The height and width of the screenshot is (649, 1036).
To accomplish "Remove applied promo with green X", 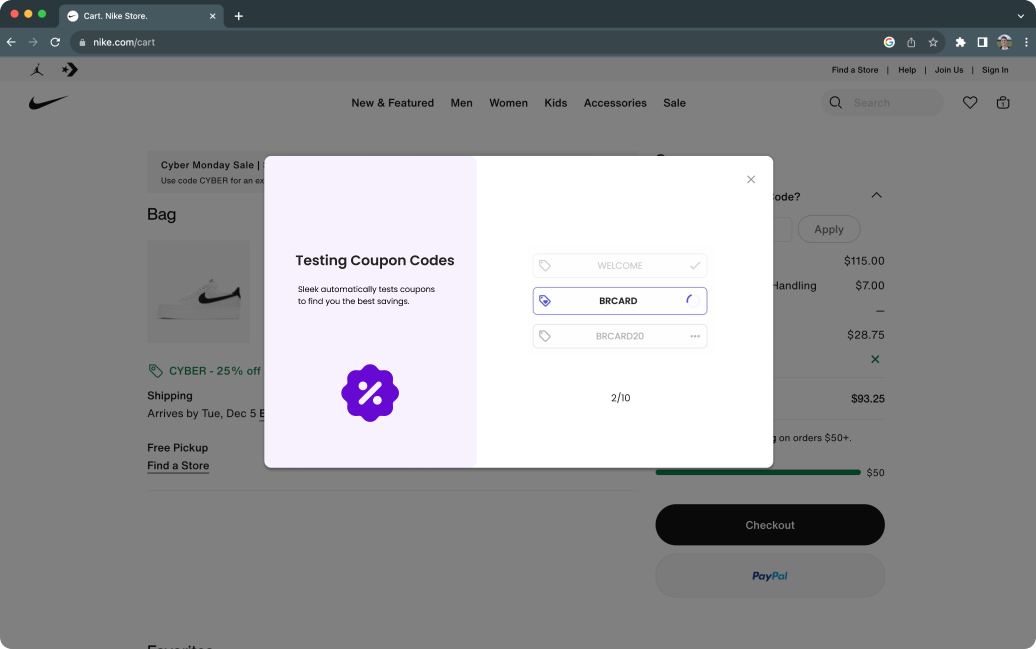I will pyautogui.click(x=875, y=359).
